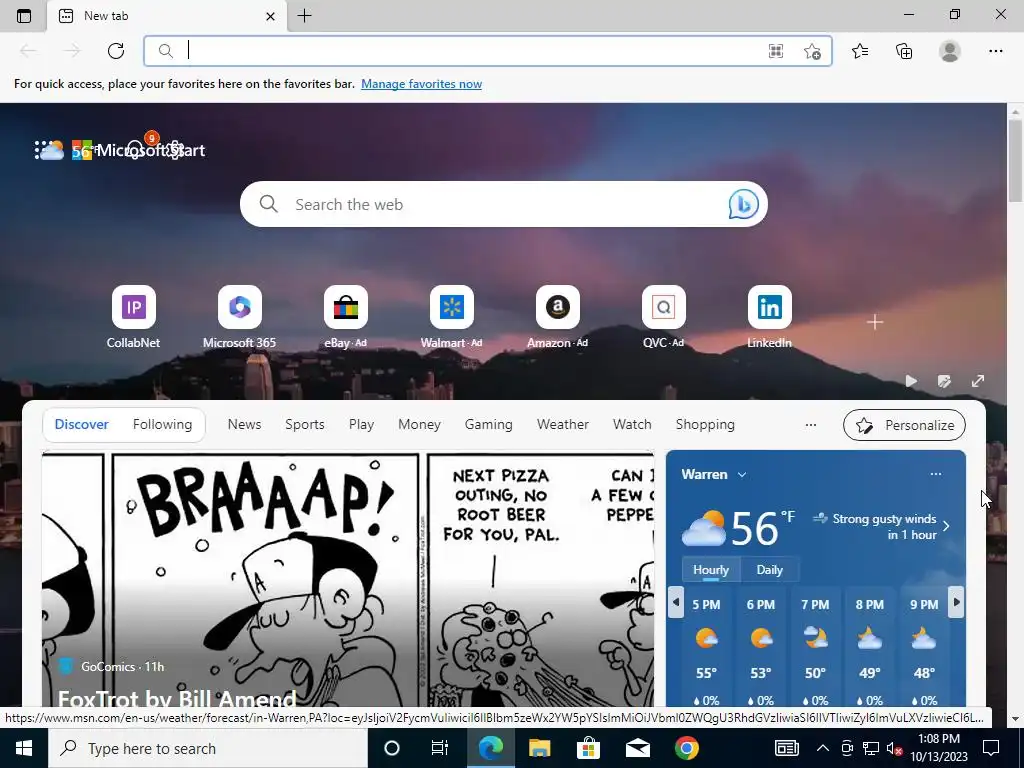Play the background video
Viewport: 1024px width, 768px height.
[911, 381]
